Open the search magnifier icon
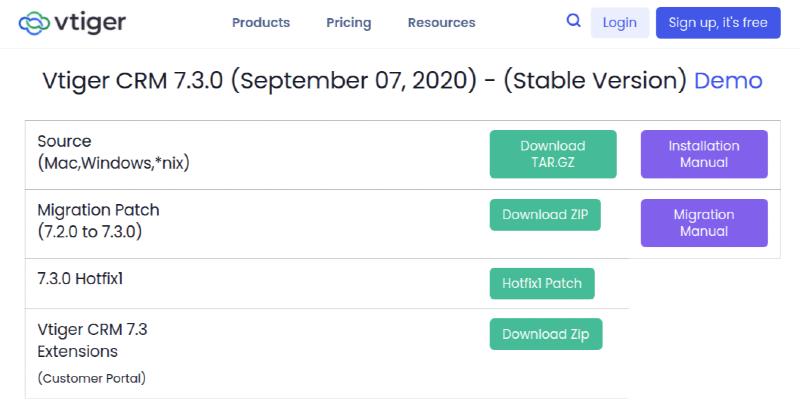800x400 pixels. point(573,21)
